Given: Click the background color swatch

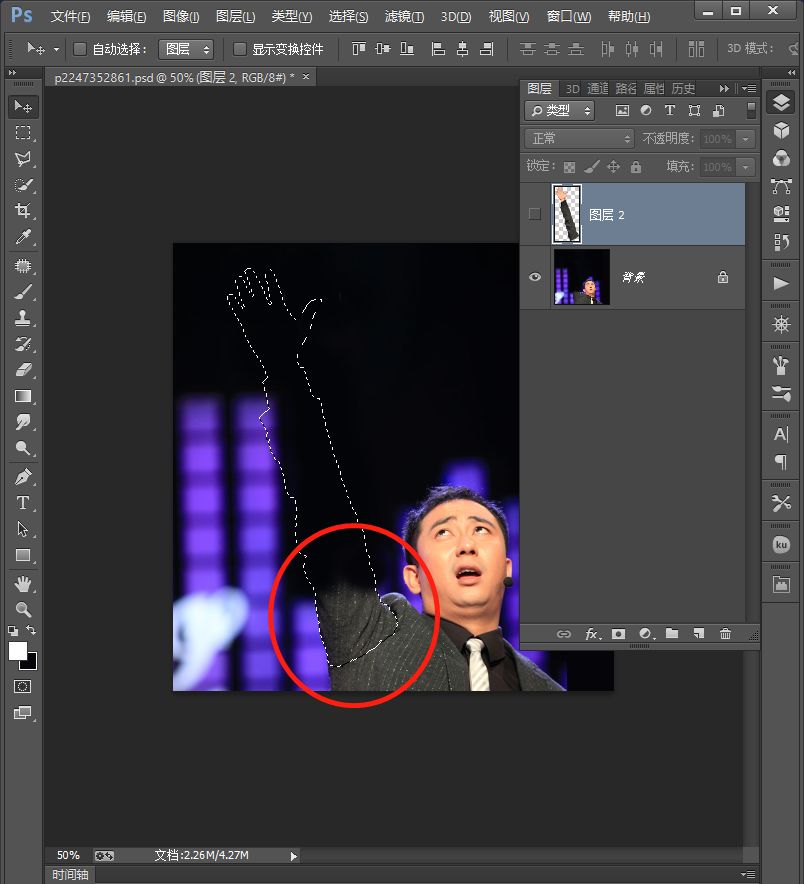Looking at the screenshot, I should (31, 663).
